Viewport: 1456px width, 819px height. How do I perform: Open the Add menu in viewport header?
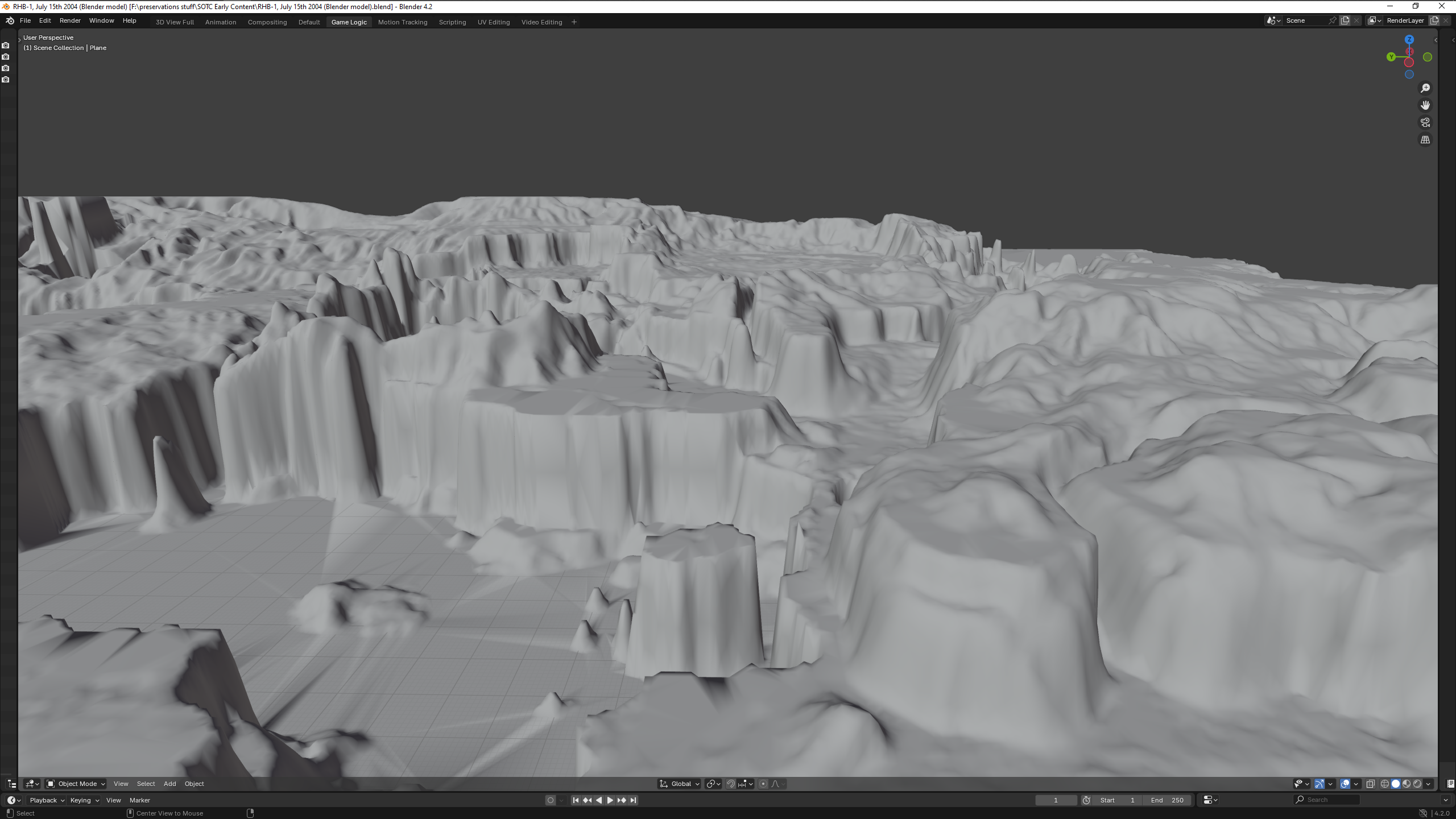[169, 784]
